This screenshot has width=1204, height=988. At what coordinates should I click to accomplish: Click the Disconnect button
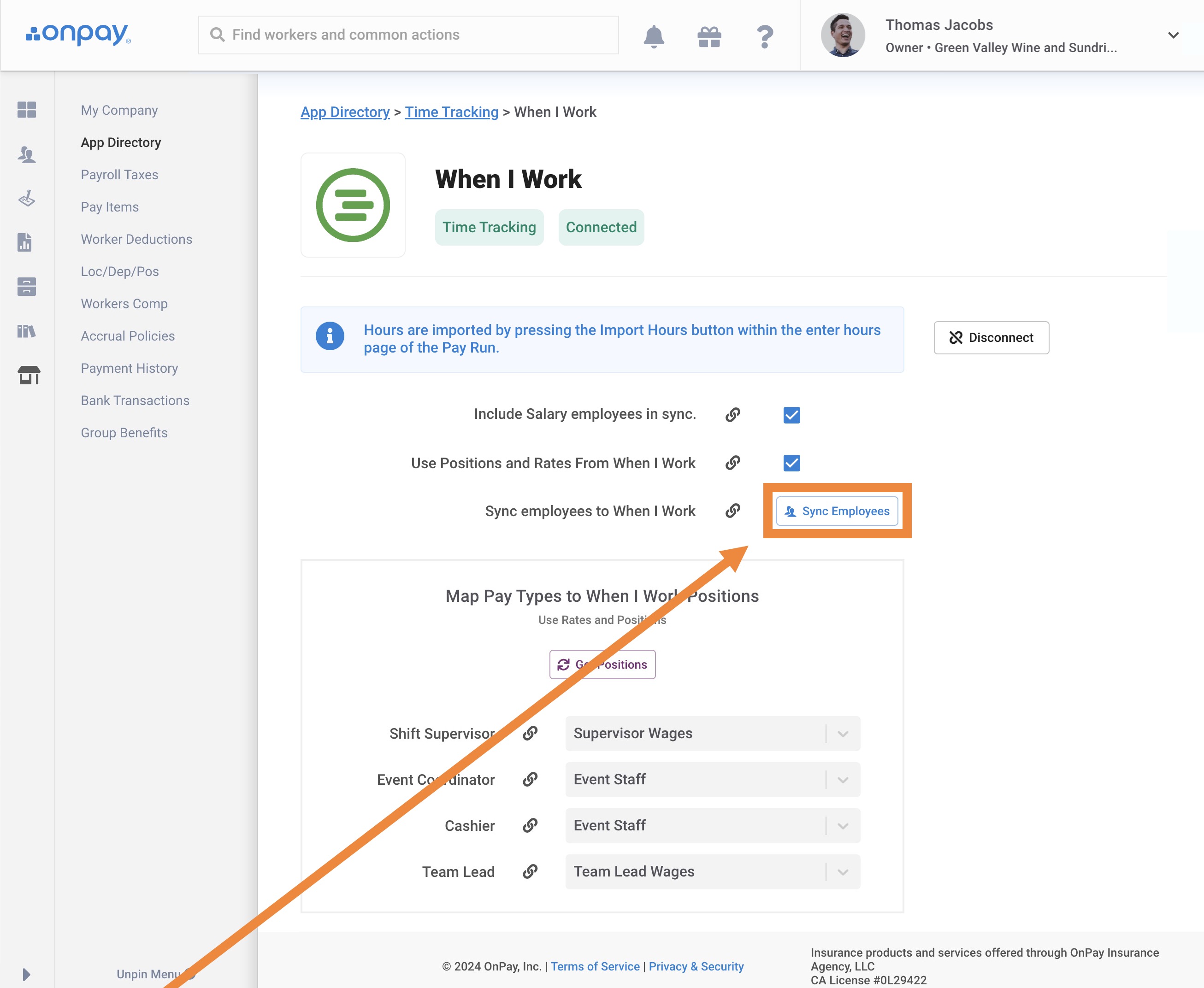point(991,337)
